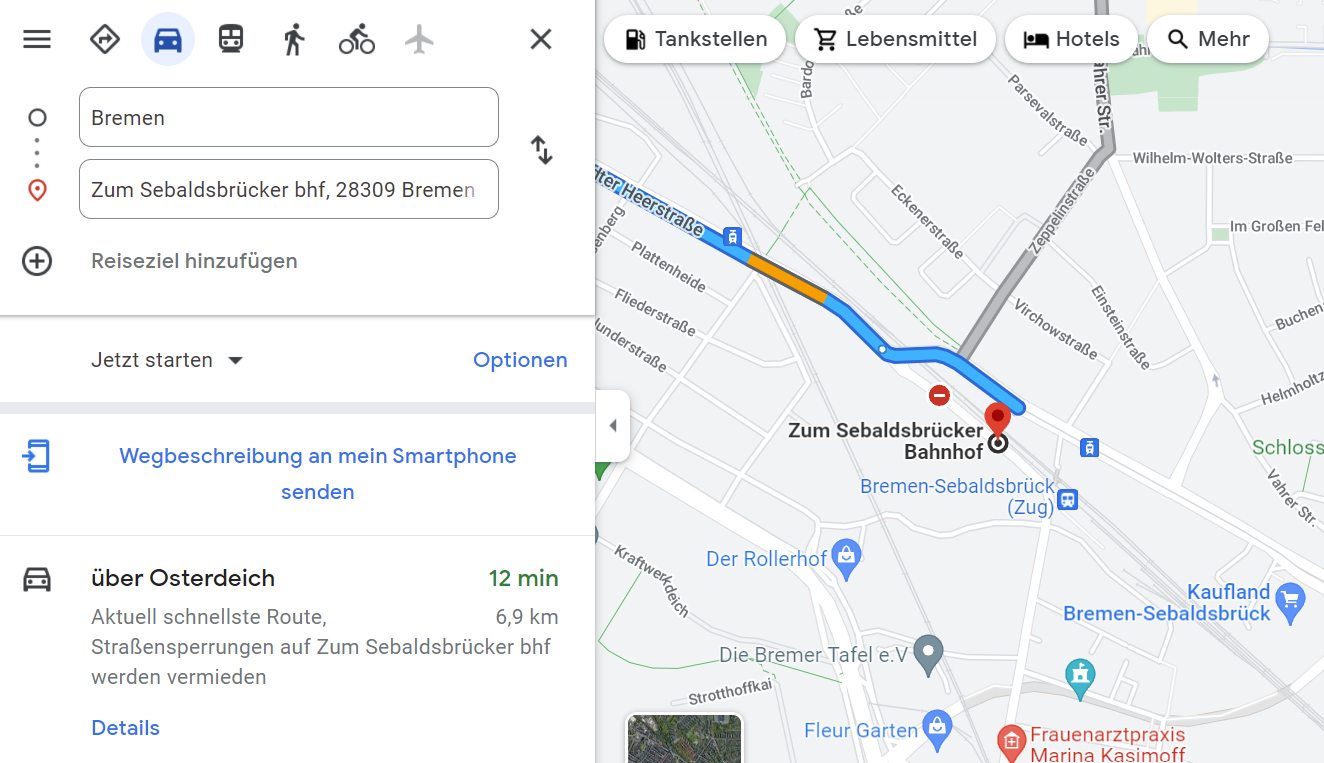The width and height of the screenshot is (1324, 763).
Task: Open the Mehr search chip
Action: [1208, 40]
